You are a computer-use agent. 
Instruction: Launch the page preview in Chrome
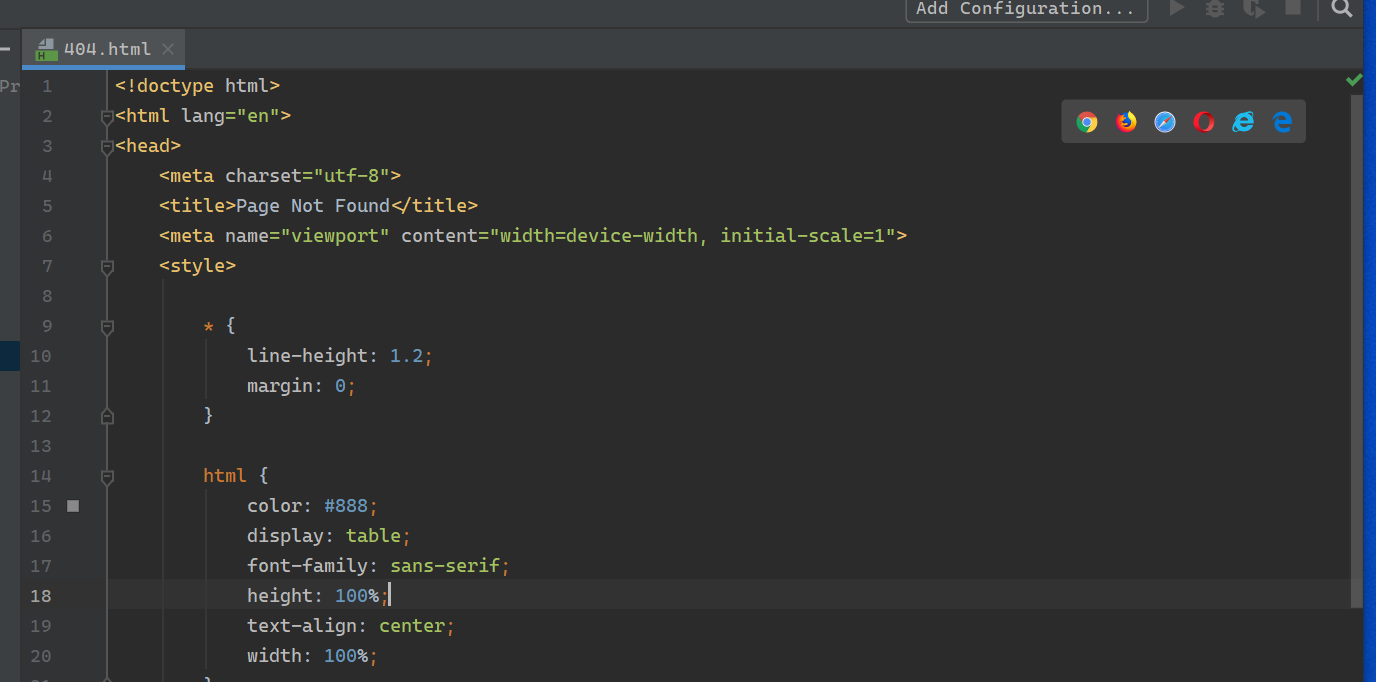[x=1087, y=121]
